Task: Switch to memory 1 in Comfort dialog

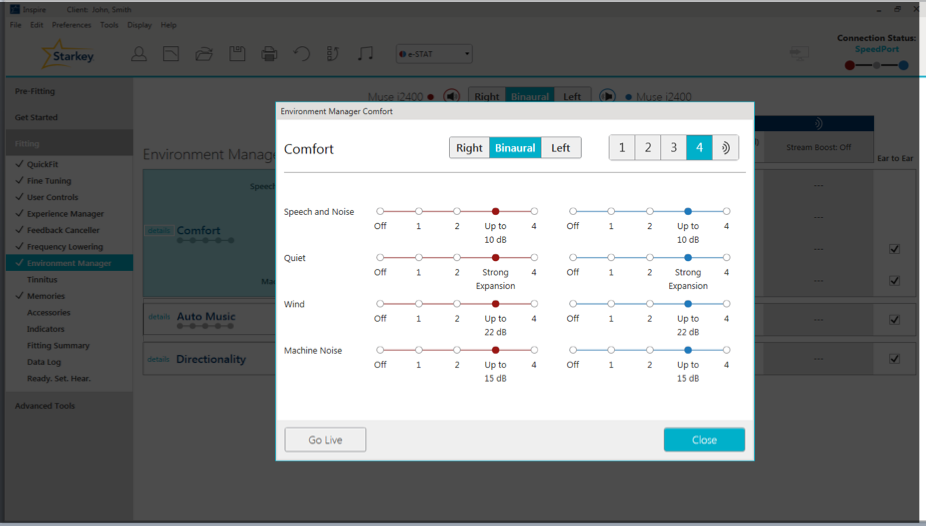Action: pos(622,148)
